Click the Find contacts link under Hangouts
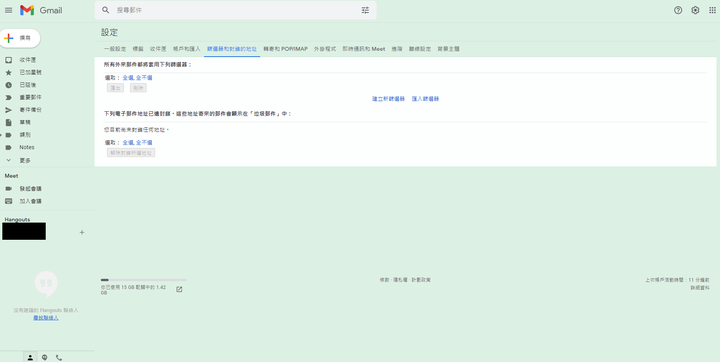The image size is (720, 362). click(46, 318)
